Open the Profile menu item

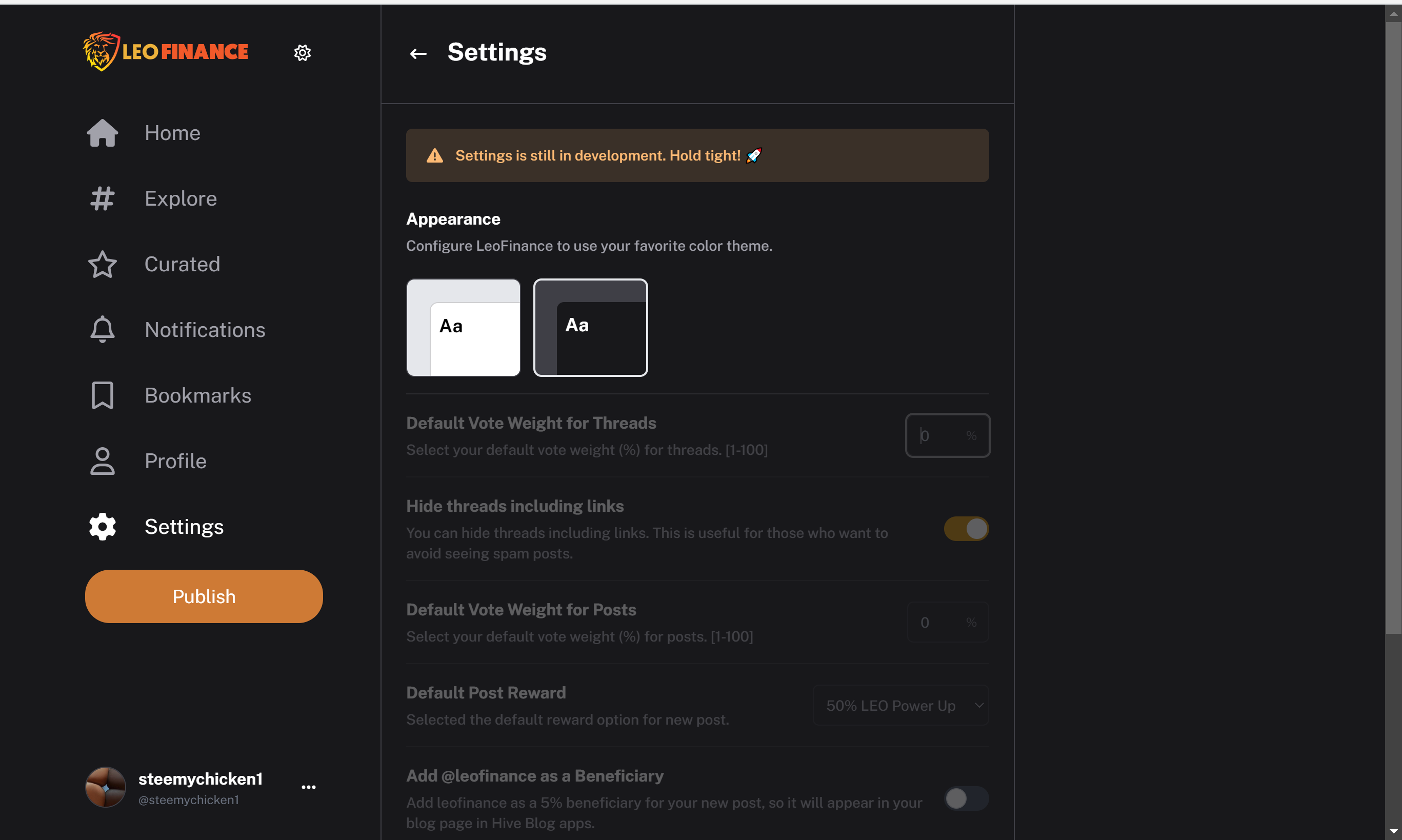point(175,461)
